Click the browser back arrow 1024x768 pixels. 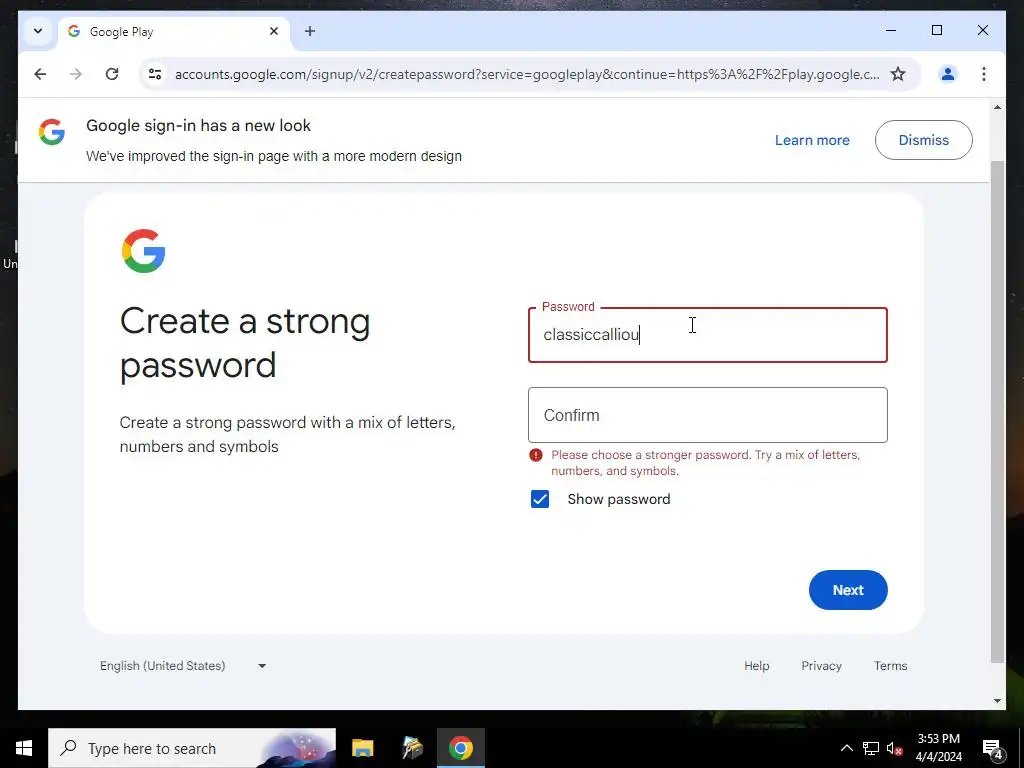(40, 74)
